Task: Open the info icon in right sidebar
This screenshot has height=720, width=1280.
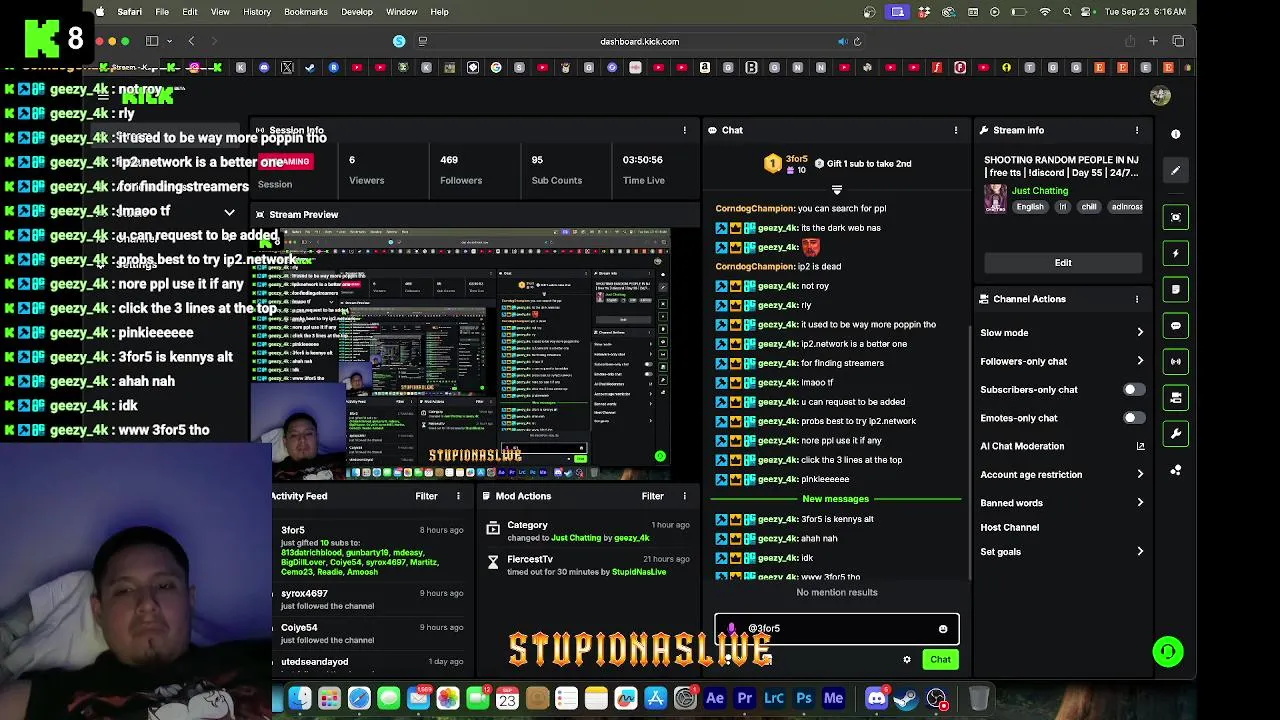Action: [x=1176, y=134]
